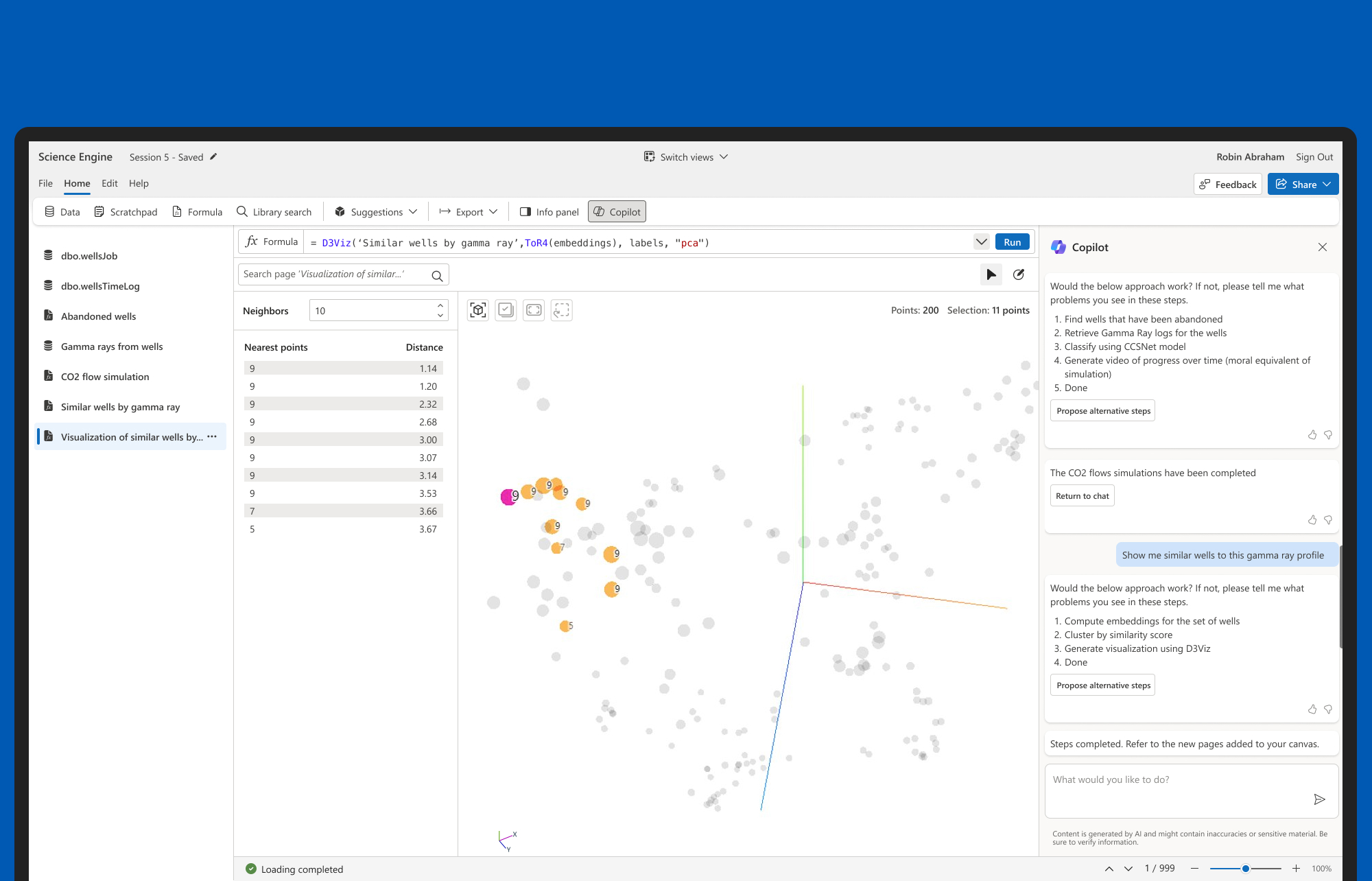
Task: Toggle the Info panel
Action: [549, 212]
